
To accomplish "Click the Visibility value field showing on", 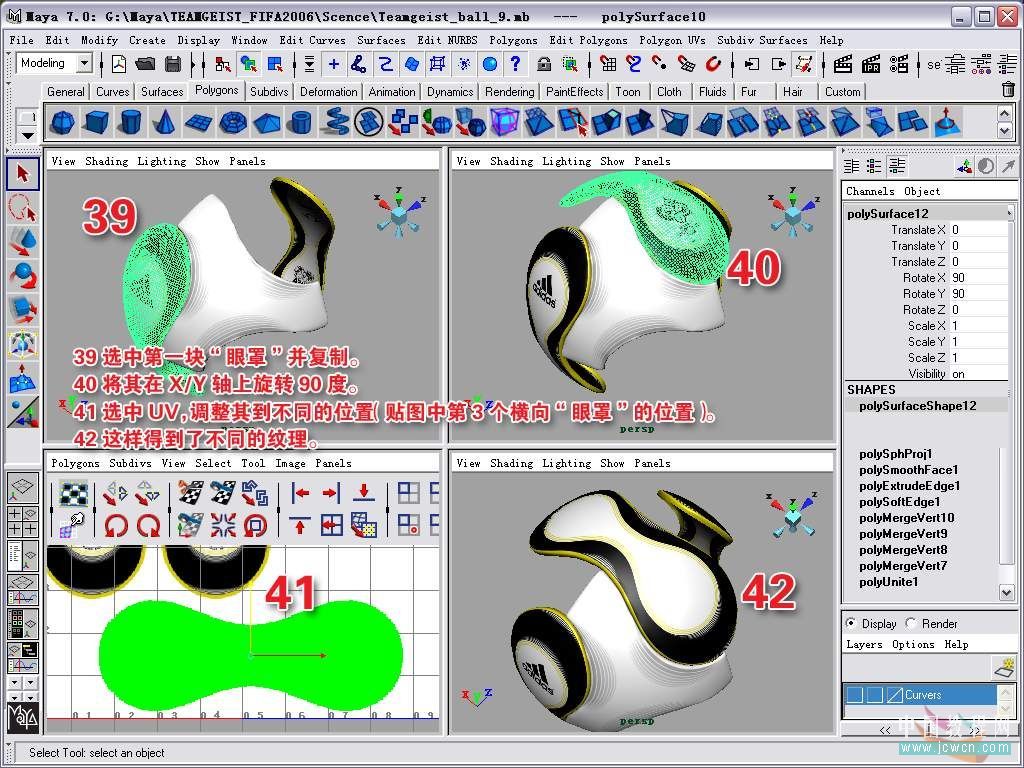I will [x=979, y=374].
